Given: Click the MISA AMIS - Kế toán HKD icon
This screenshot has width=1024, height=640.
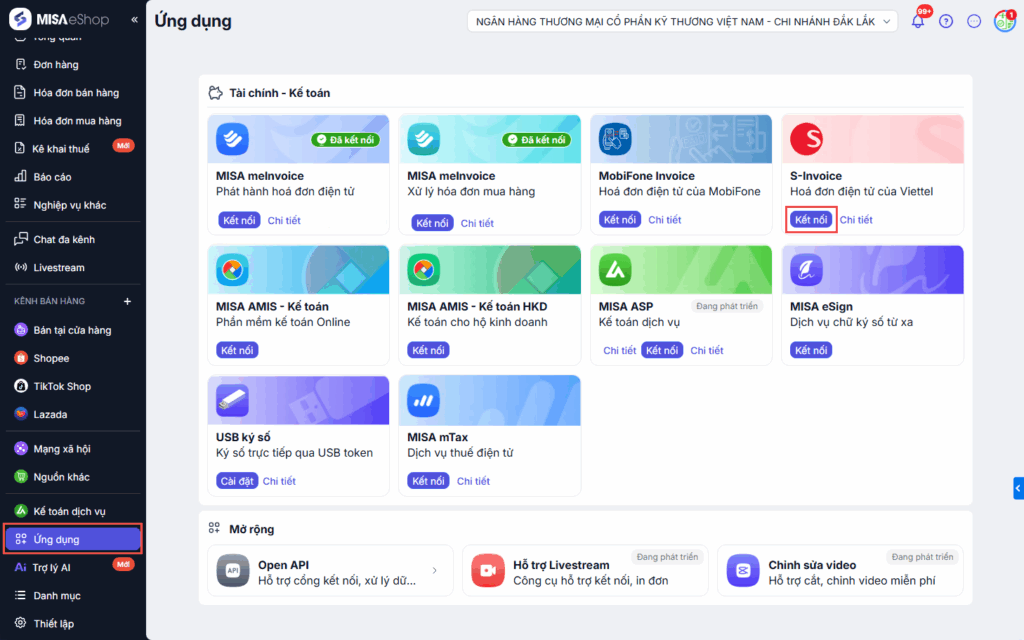Looking at the screenshot, I should (x=424, y=270).
